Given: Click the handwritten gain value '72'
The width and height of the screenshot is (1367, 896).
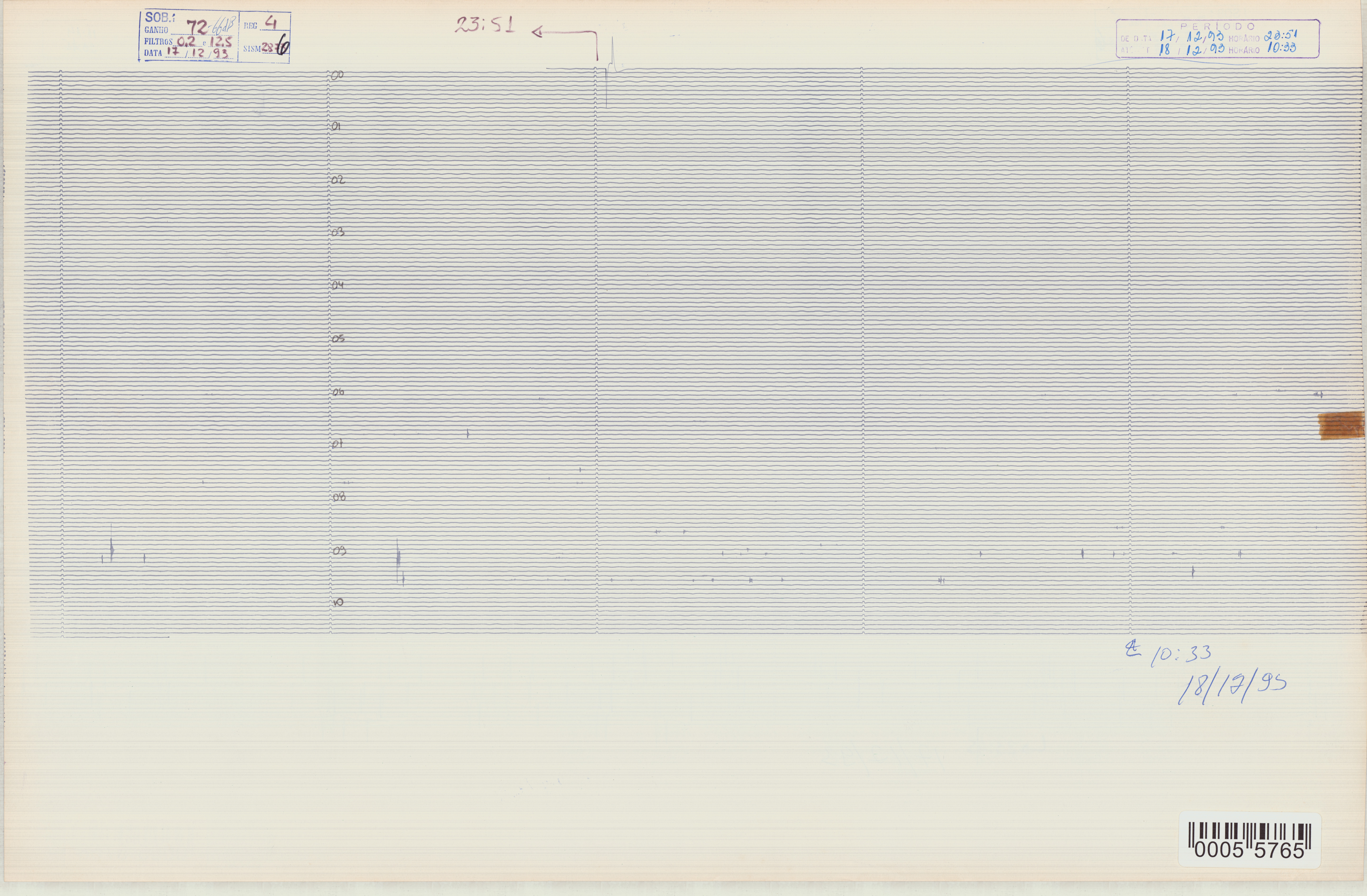Looking at the screenshot, I should click(198, 27).
